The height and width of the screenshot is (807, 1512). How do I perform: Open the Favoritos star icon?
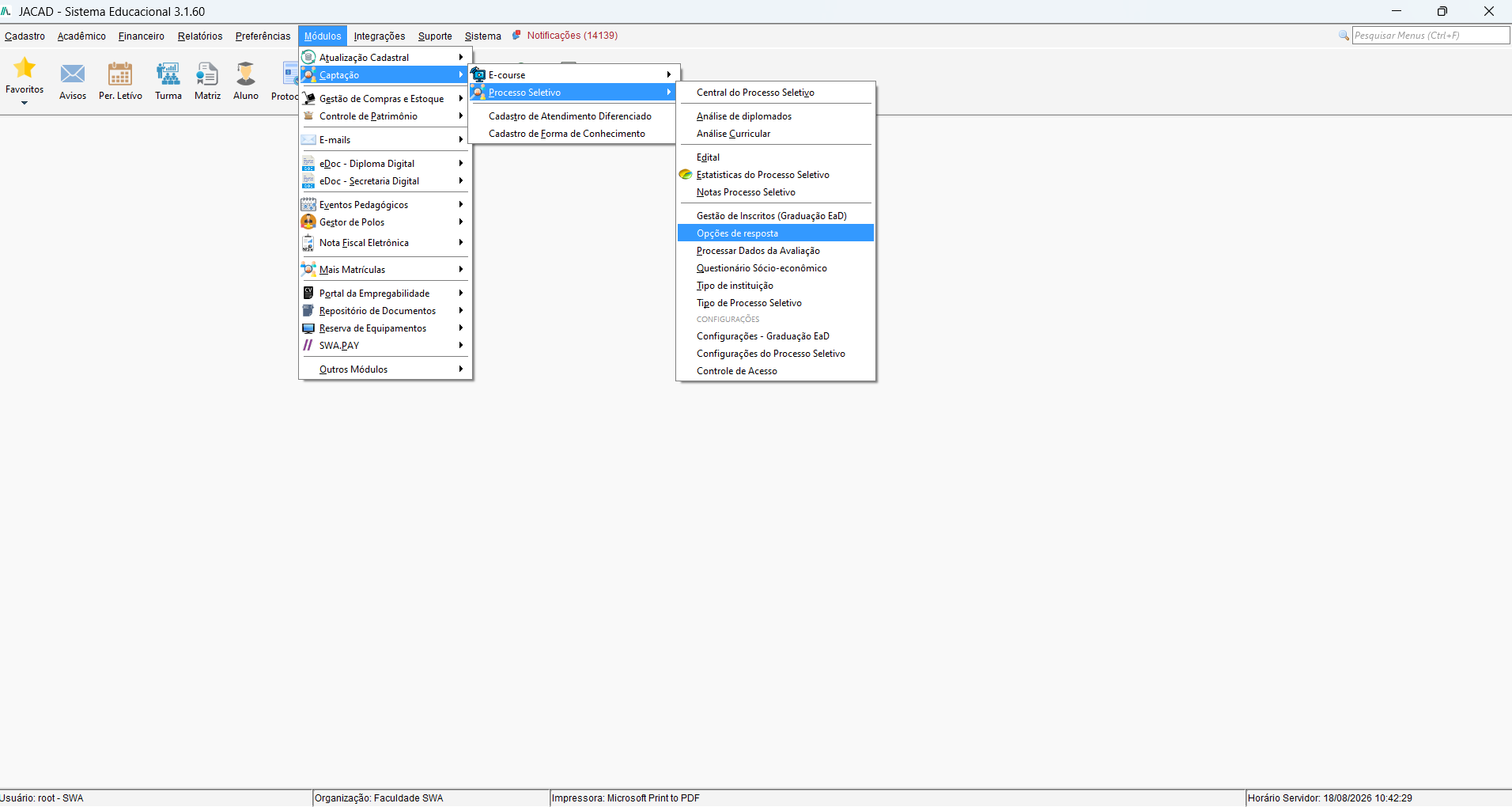(25, 67)
